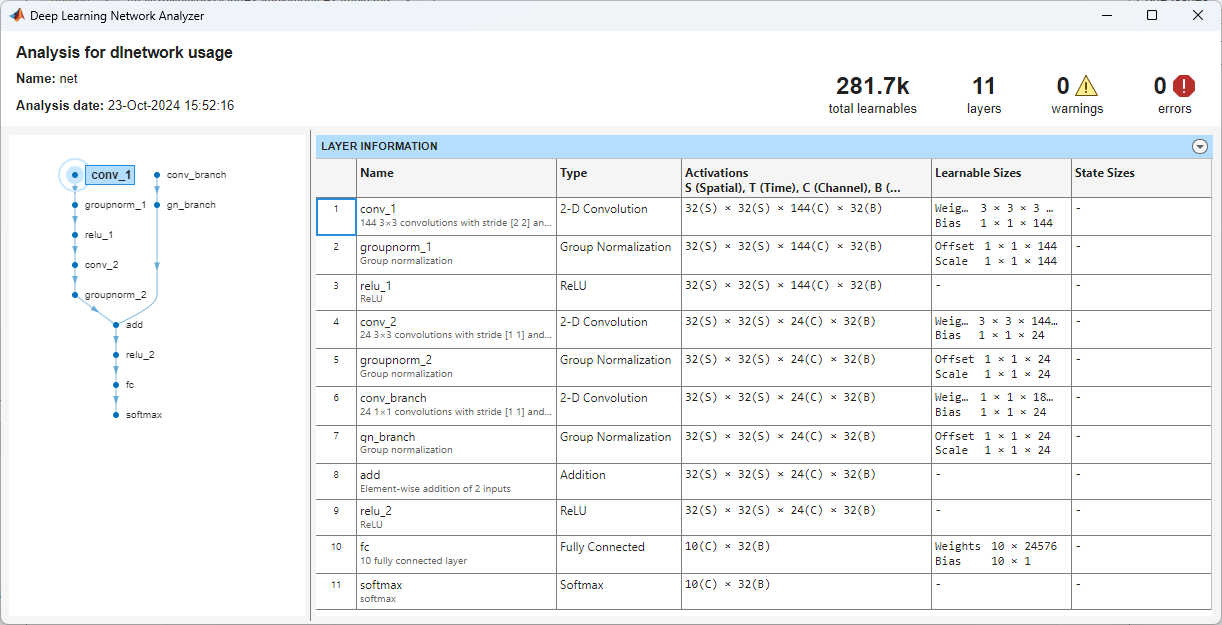Click the Learnable Sizes column header
This screenshot has width=1222, height=625.
tap(1002, 178)
